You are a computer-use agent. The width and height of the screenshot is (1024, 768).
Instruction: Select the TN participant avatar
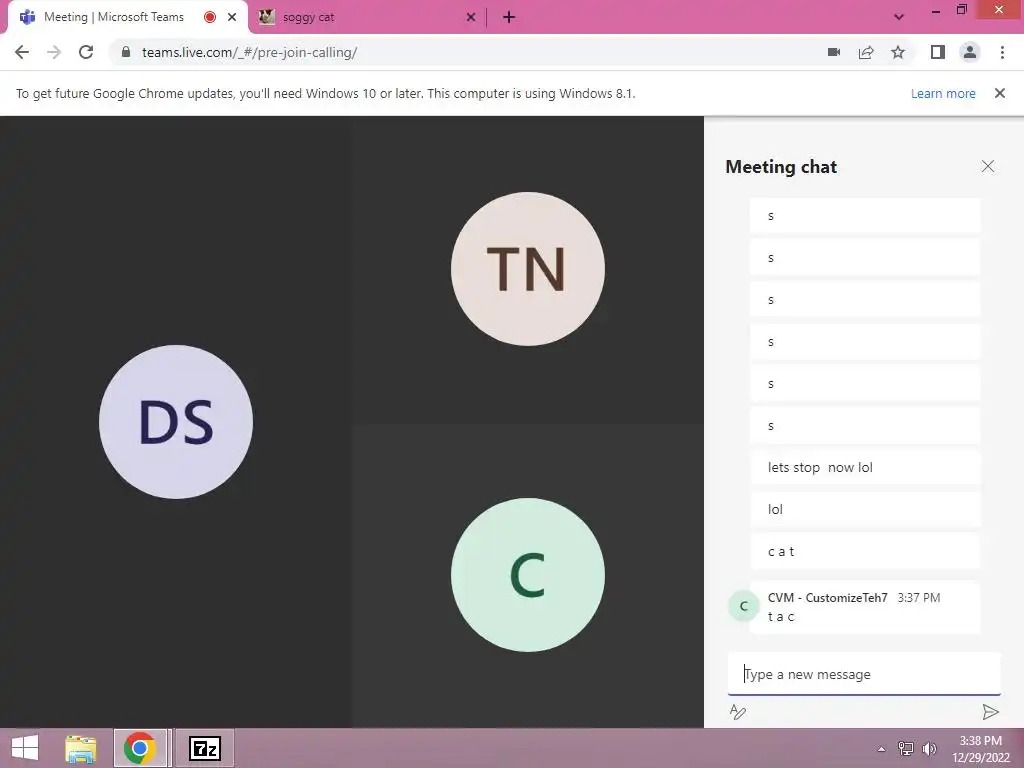tap(528, 268)
